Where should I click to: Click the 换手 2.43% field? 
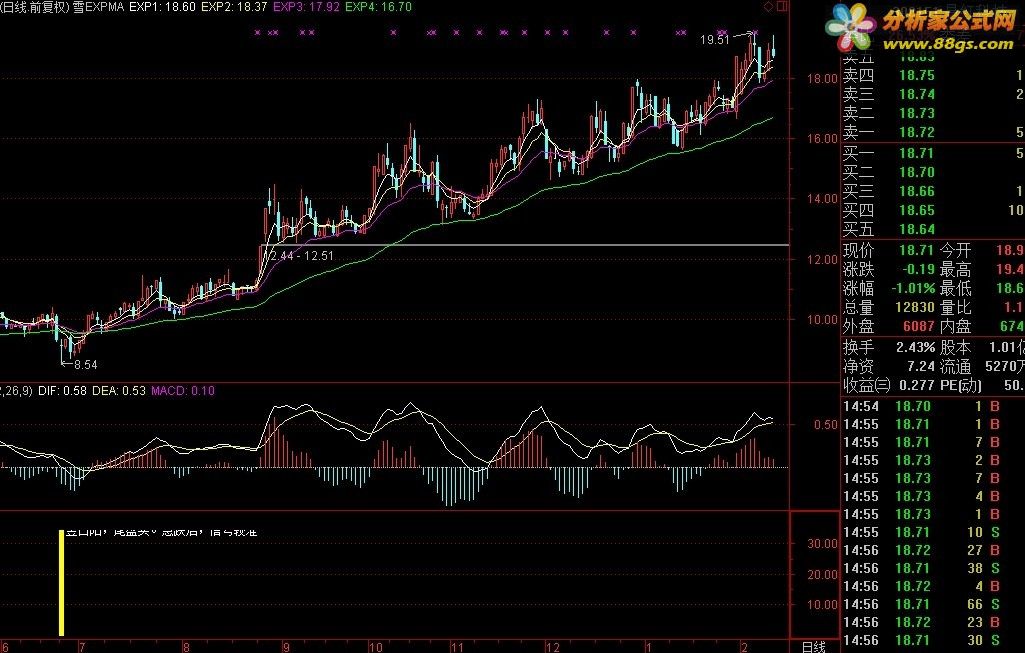[889, 348]
